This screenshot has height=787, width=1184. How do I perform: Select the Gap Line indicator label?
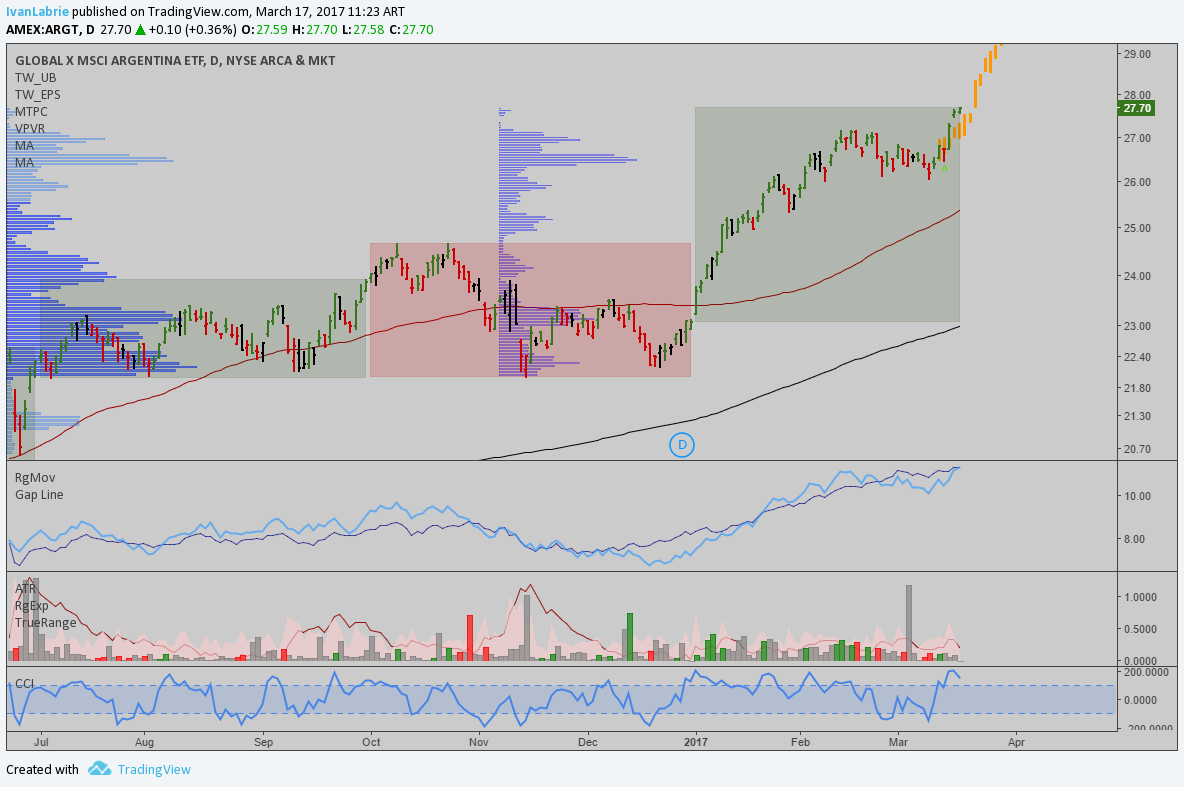(x=39, y=495)
